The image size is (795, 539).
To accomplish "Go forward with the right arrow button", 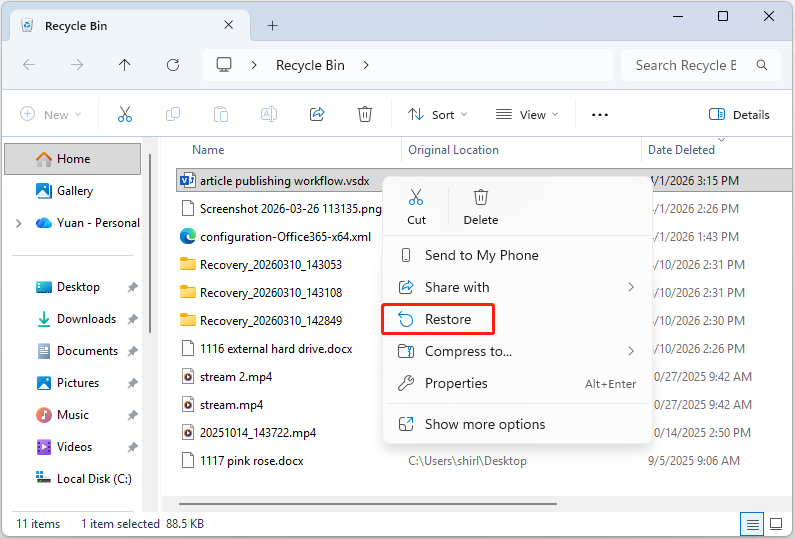I will (77, 65).
